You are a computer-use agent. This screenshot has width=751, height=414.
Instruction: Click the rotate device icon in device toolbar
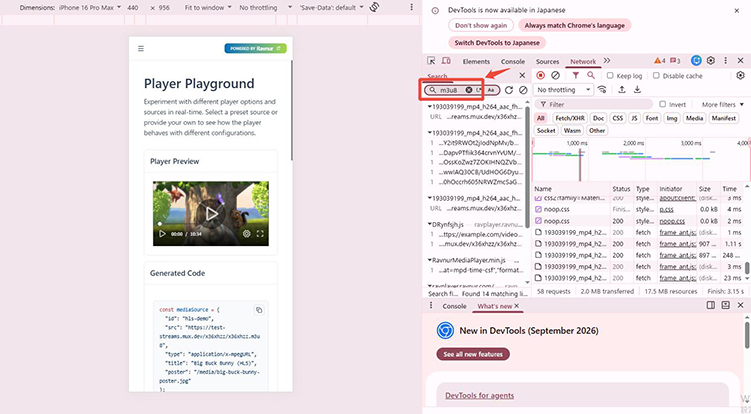coord(375,7)
